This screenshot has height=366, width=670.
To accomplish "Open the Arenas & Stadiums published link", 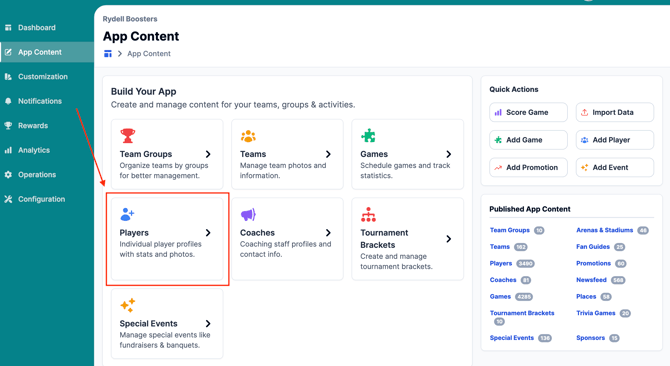I will [x=604, y=230].
